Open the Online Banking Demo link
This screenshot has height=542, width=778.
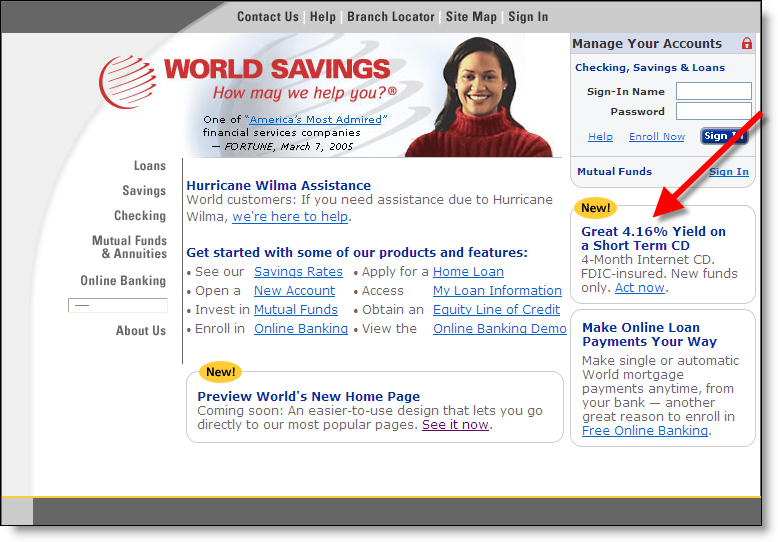(500, 329)
